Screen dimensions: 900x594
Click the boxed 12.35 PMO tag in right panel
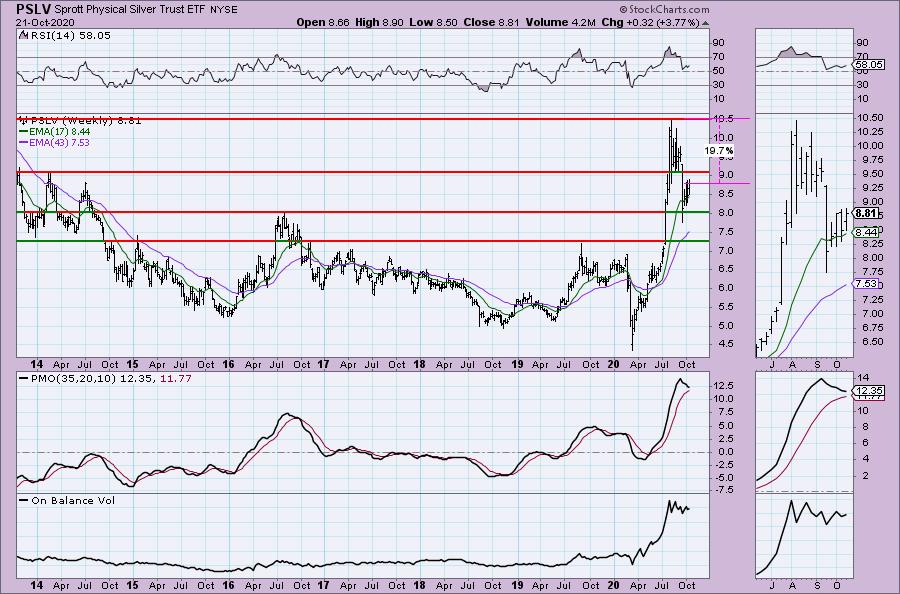pos(869,391)
